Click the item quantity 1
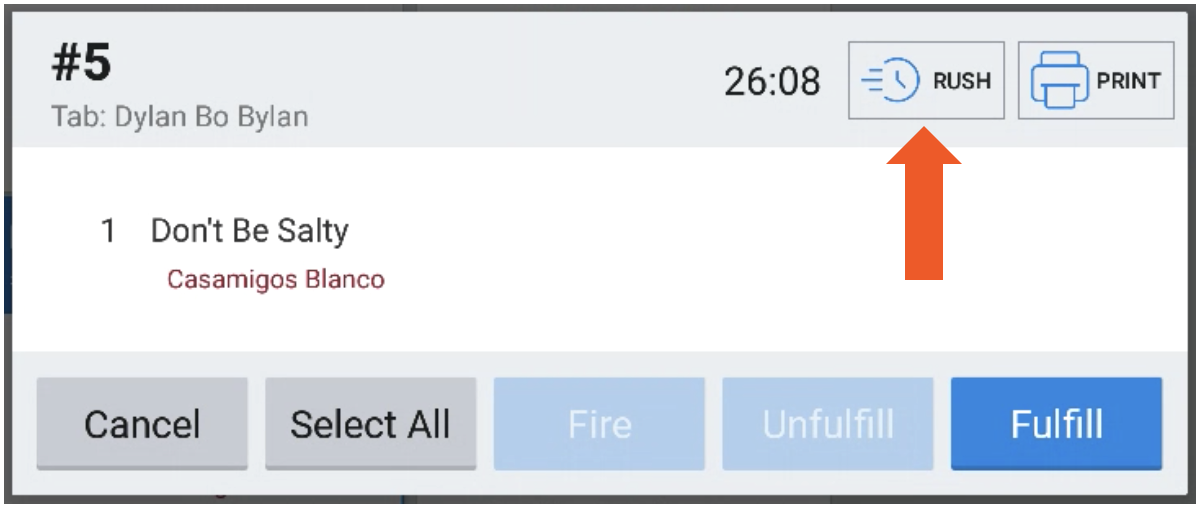The image size is (1204, 510). point(109,232)
